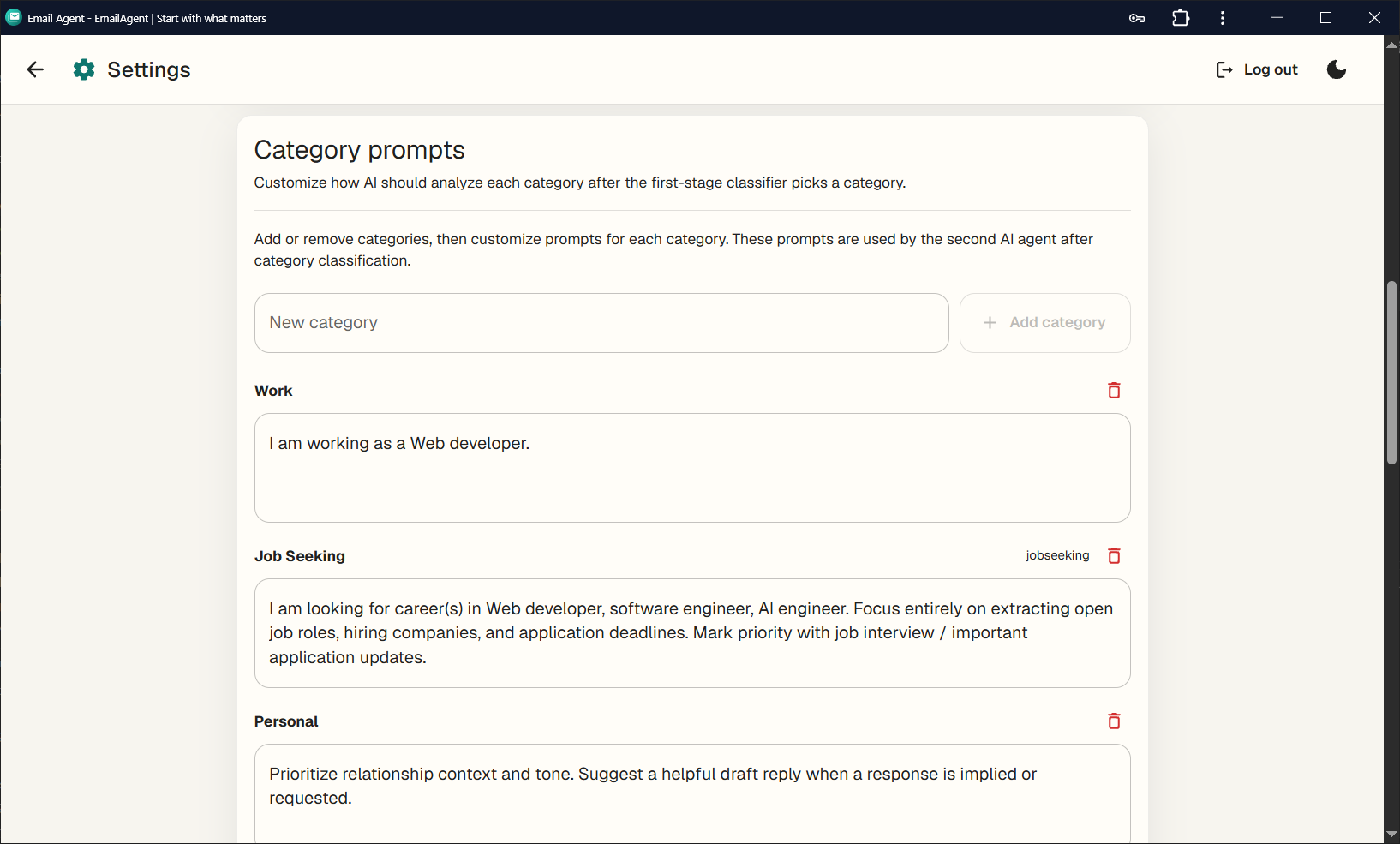Focus the New category input field
This screenshot has width=1400, height=844.
click(601, 323)
